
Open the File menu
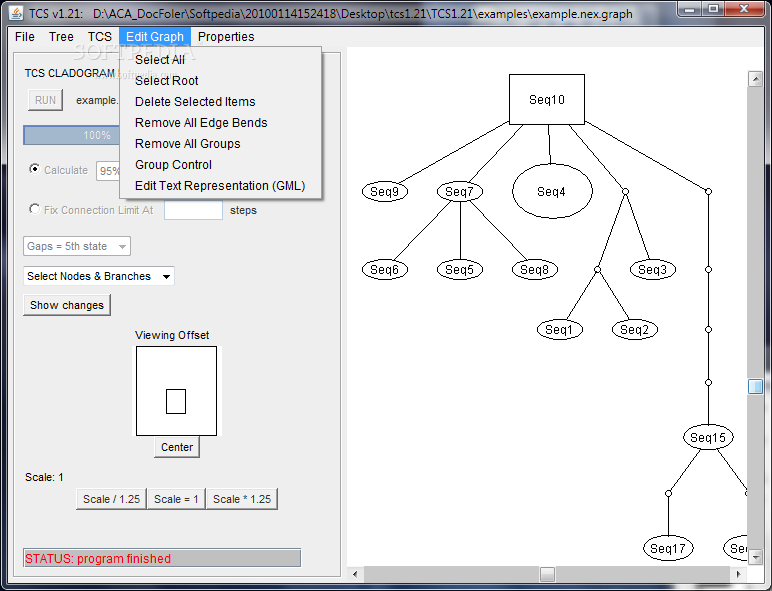click(25, 37)
